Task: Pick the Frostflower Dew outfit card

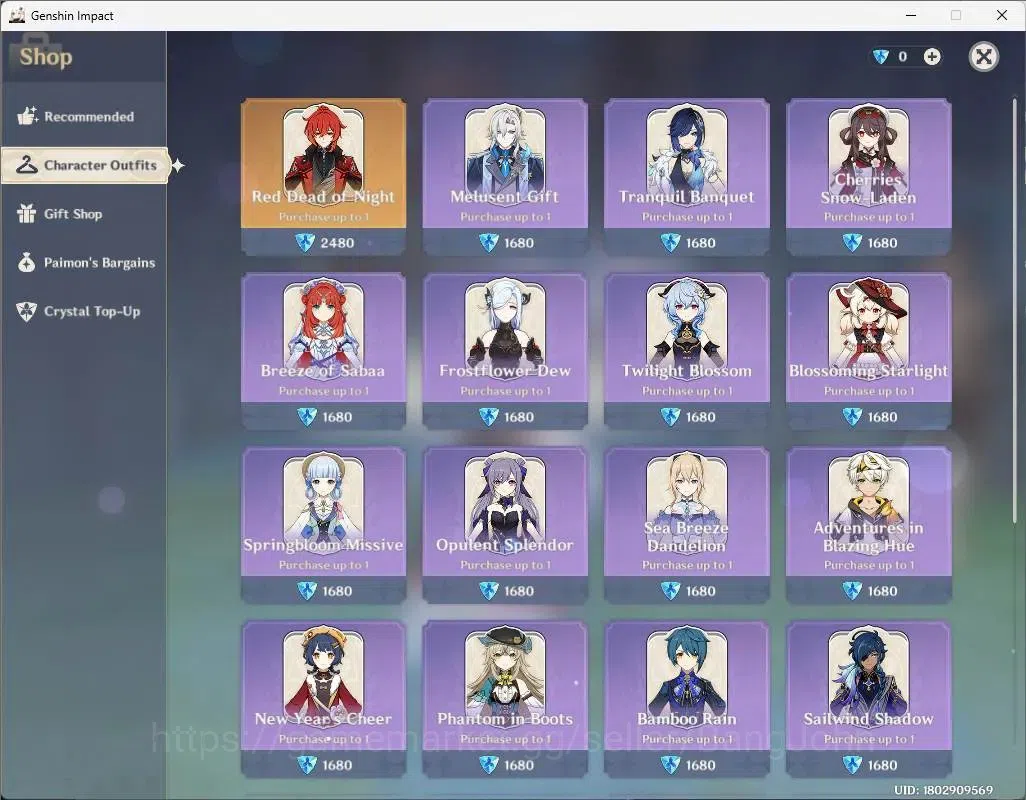Action: click(x=504, y=351)
